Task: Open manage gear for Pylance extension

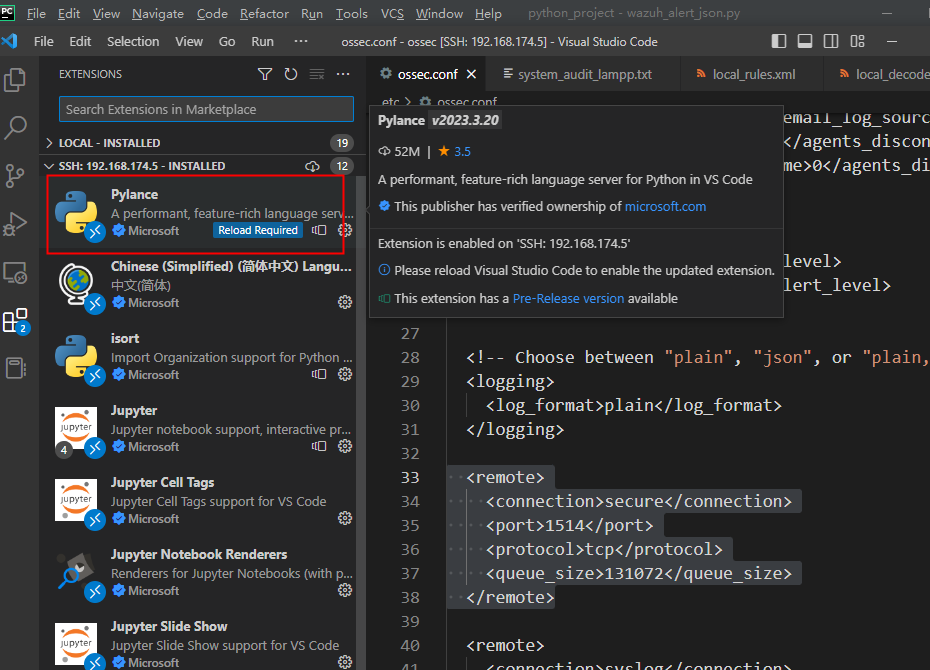Action: tap(345, 230)
